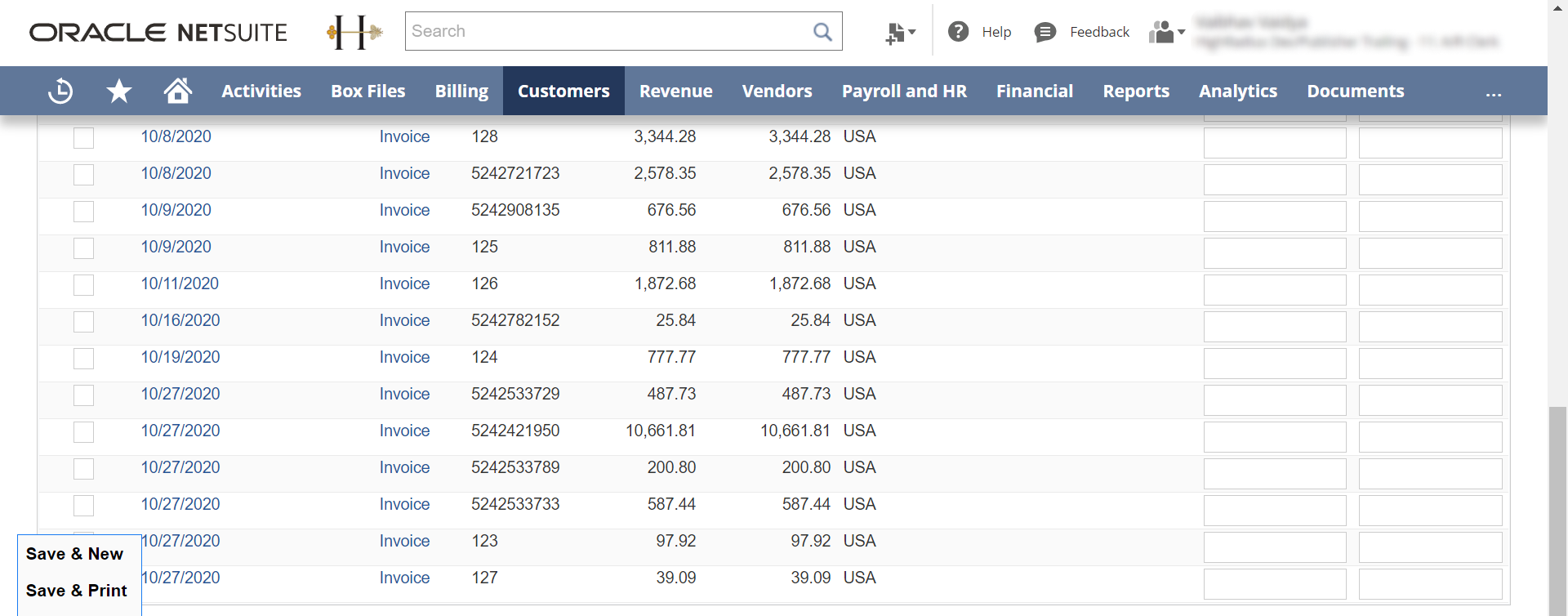1568x616 pixels.
Task: Choose Save & New option
Action: (74, 554)
